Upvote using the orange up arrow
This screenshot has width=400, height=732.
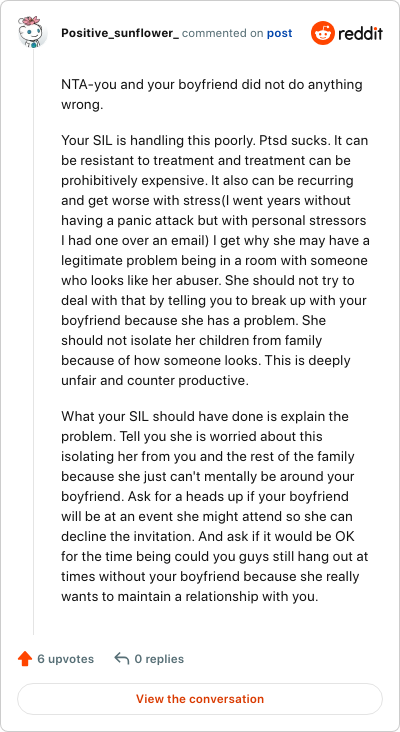25,659
